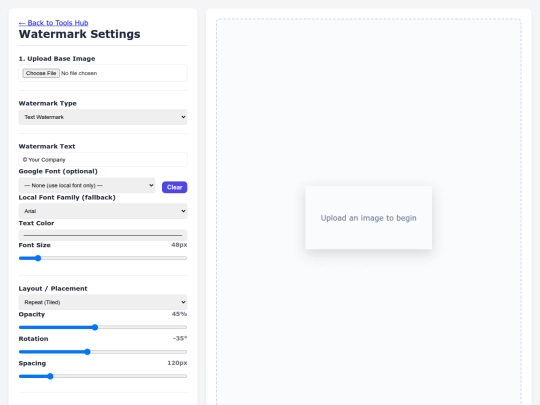Viewport: 540px width, 405px height.
Task: Open the Google Font dropdown
Action: [87, 185]
